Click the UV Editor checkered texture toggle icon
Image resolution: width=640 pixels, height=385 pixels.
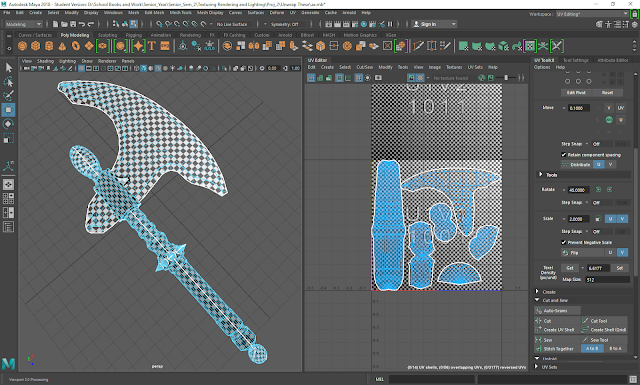point(420,78)
